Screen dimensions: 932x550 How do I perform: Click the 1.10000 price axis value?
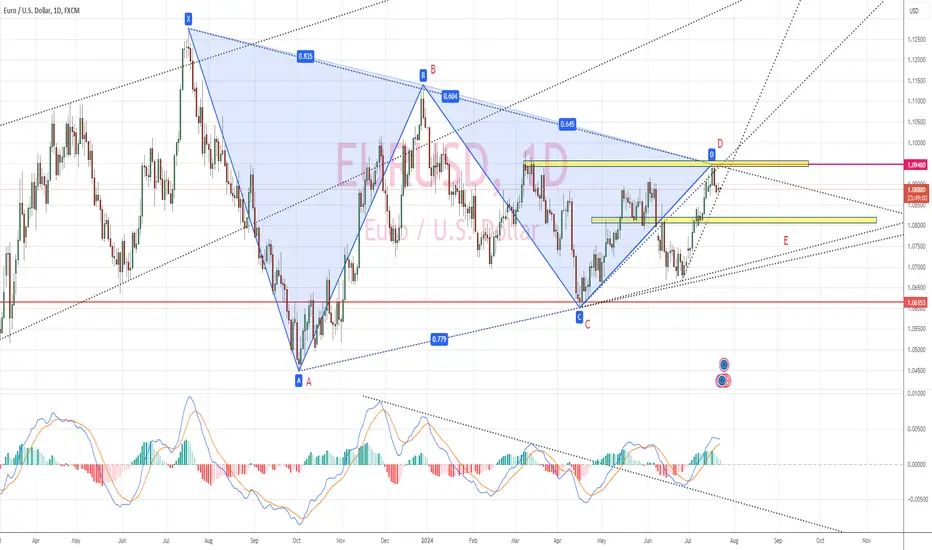pos(916,143)
